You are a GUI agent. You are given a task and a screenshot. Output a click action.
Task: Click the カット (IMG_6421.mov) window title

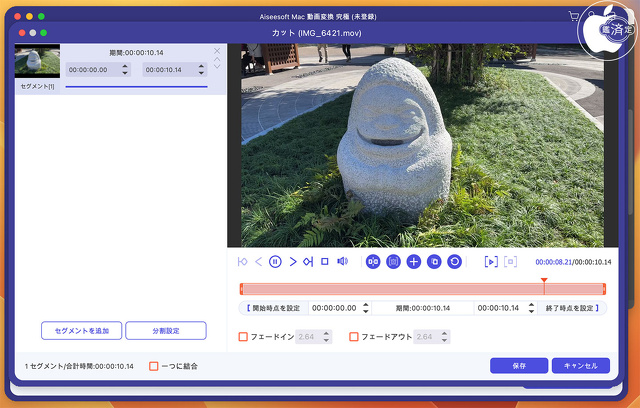317,33
